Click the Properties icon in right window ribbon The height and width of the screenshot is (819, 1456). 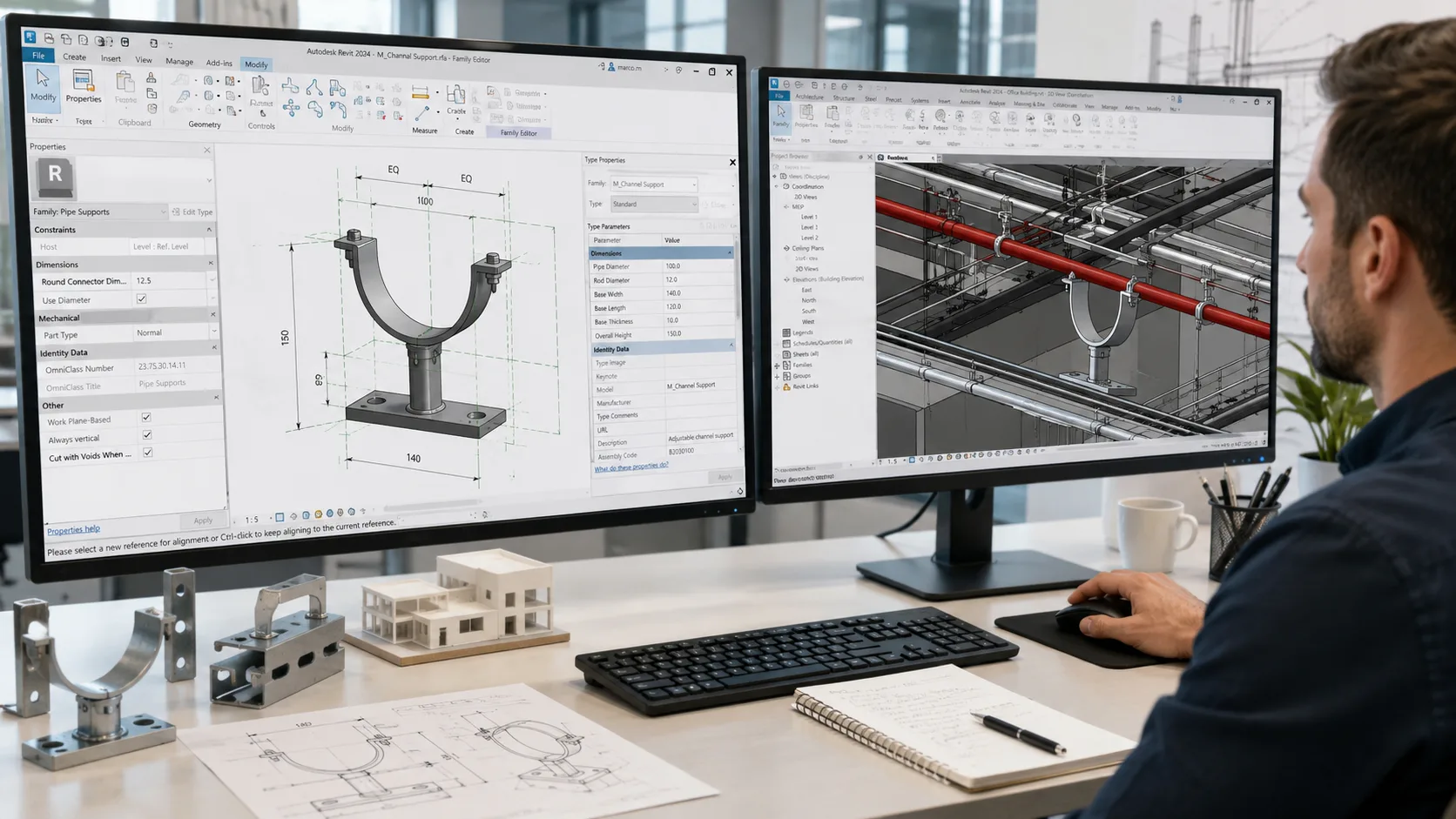(x=806, y=112)
